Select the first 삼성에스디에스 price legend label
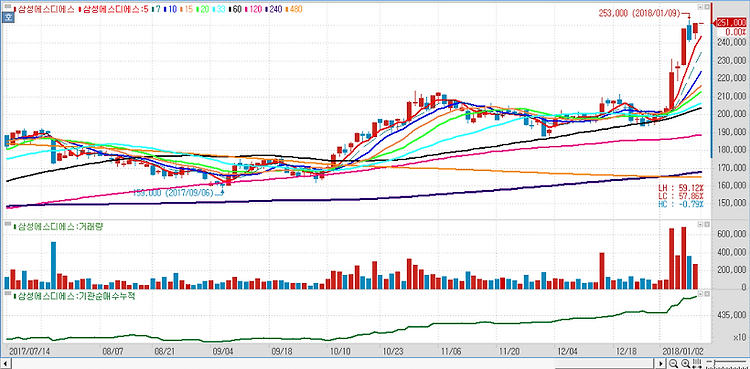The image size is (750, 369). tap(44, 9)
